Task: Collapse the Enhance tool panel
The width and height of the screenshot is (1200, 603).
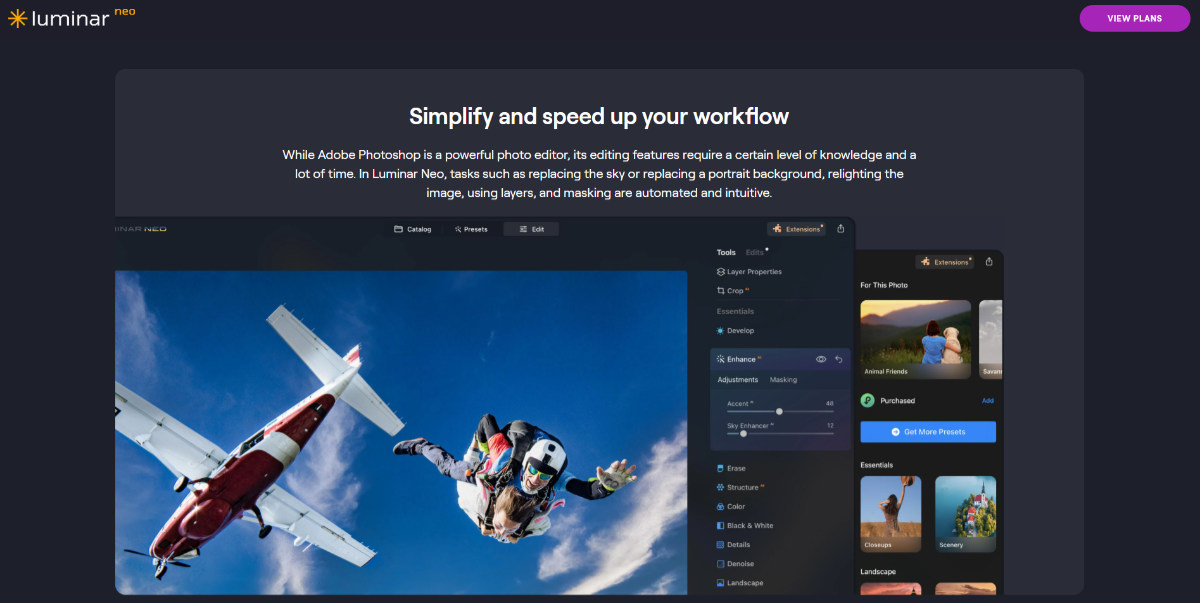Action: [739, 359]
